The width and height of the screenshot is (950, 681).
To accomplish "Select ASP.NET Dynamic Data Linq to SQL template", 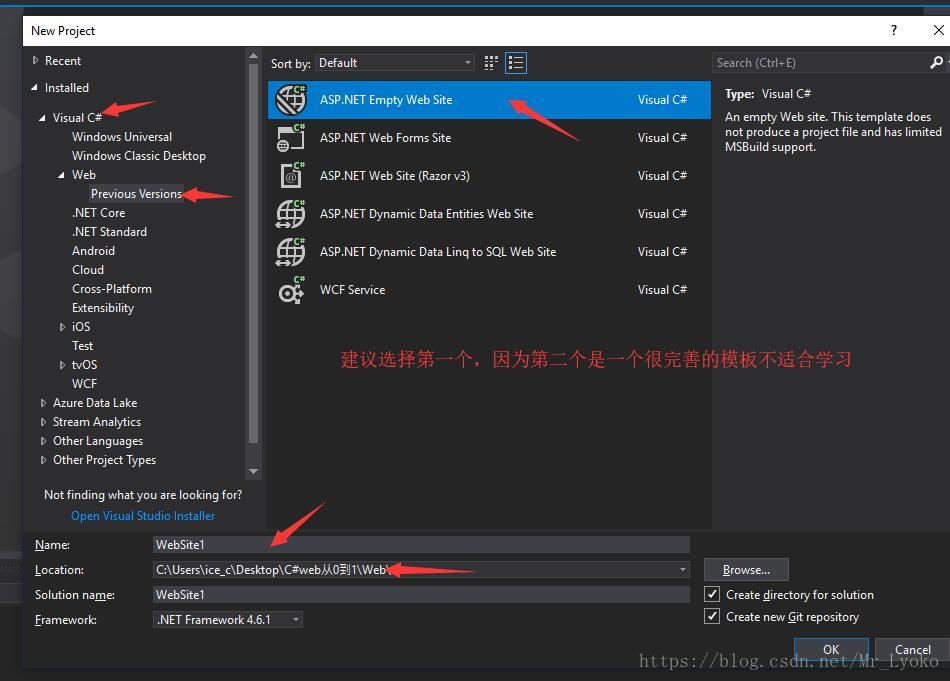I will click(x=489, y=252).
